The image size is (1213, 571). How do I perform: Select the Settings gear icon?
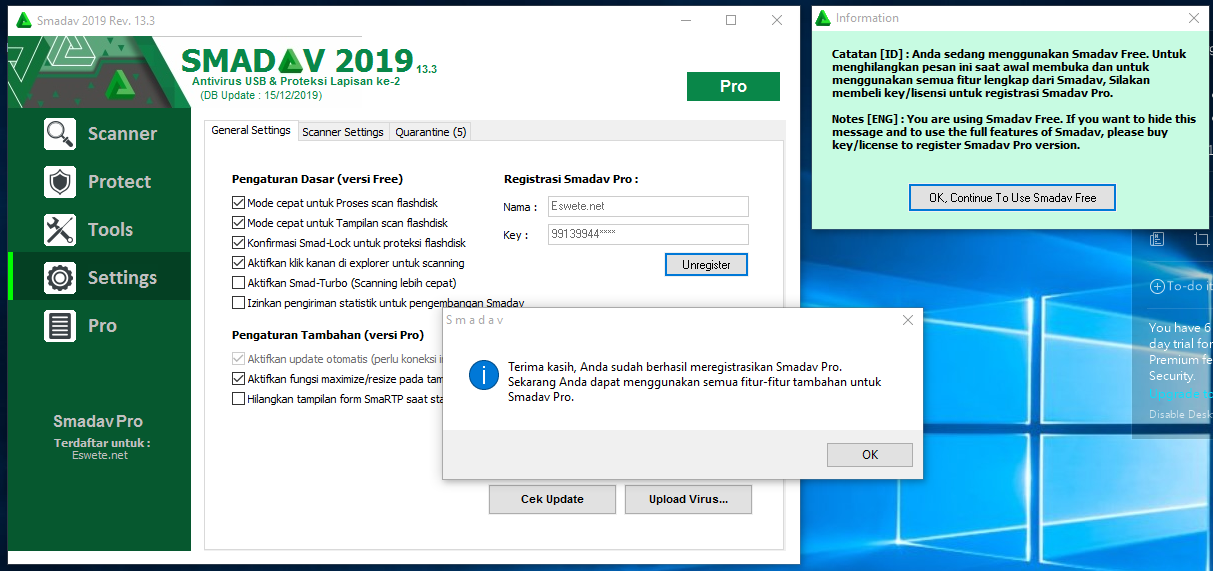point(60,277)
